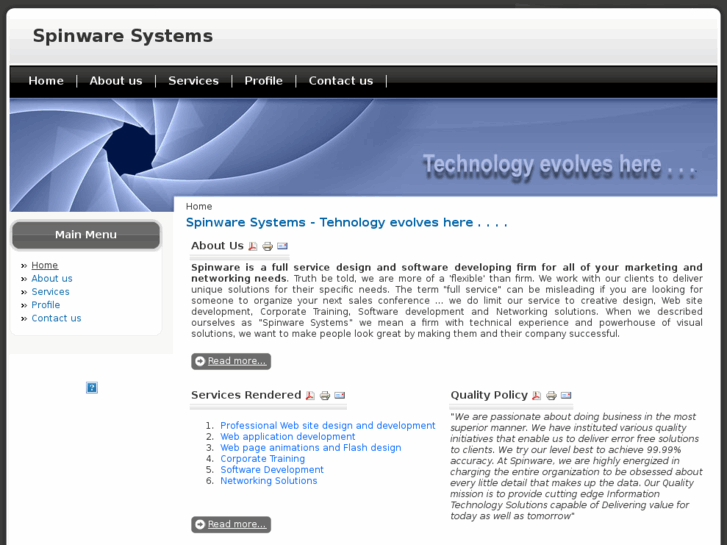Click print icon next to Services Rendered
727x545 pixels.
click(x=325, y=396)
